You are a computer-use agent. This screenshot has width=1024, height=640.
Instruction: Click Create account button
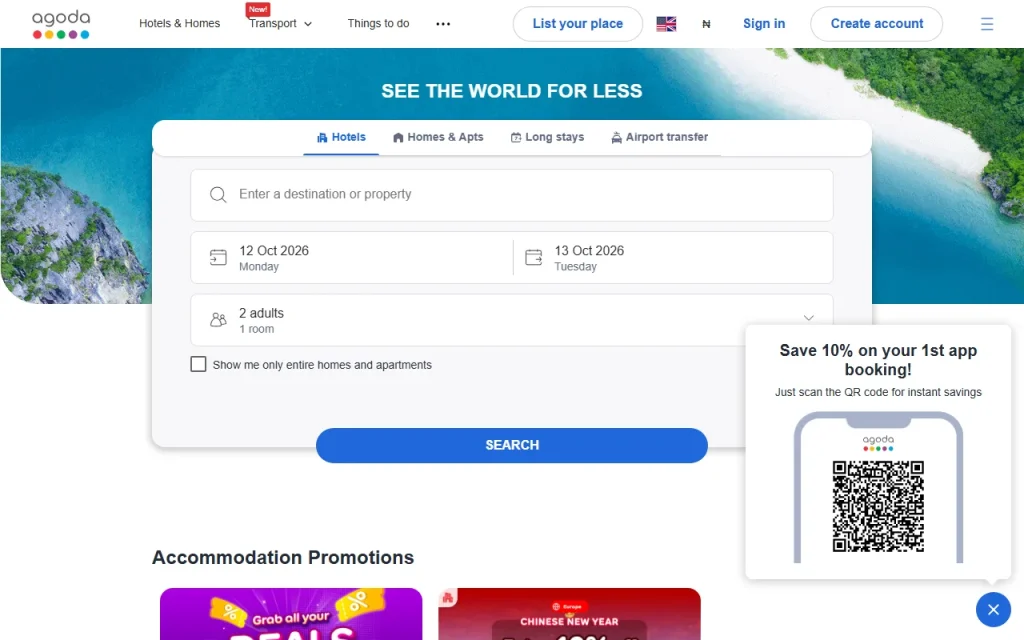click(x=876, y=24)
